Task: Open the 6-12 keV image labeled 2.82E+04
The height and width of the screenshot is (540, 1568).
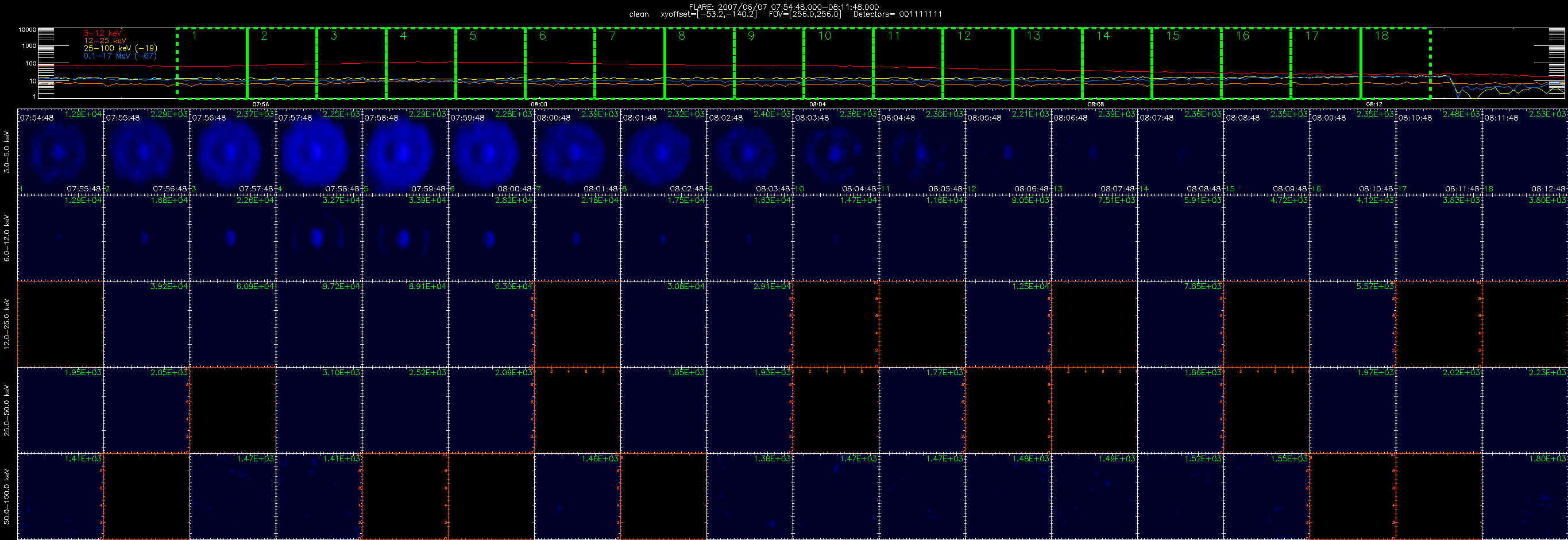Action: coord(491,238)
